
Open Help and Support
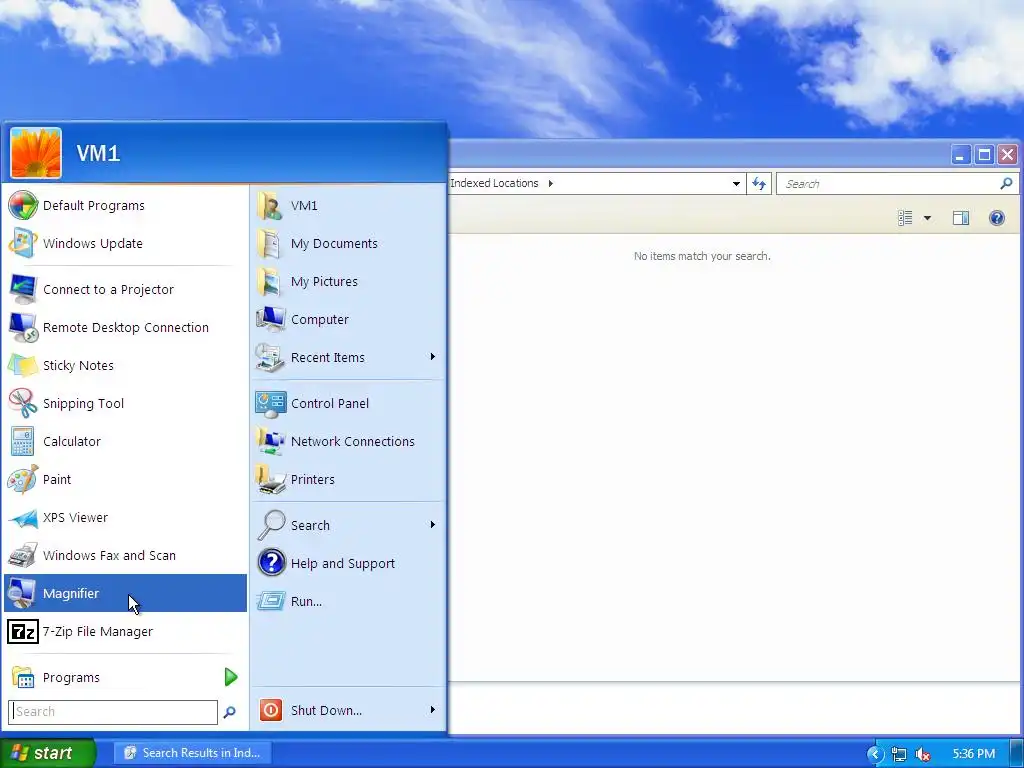[348, 563]
